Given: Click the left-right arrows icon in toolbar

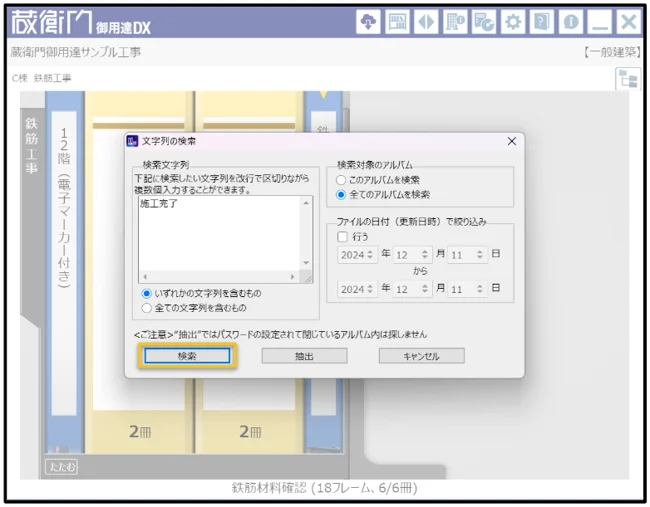Looking at the screenshot, I should [x=425, y=22].
